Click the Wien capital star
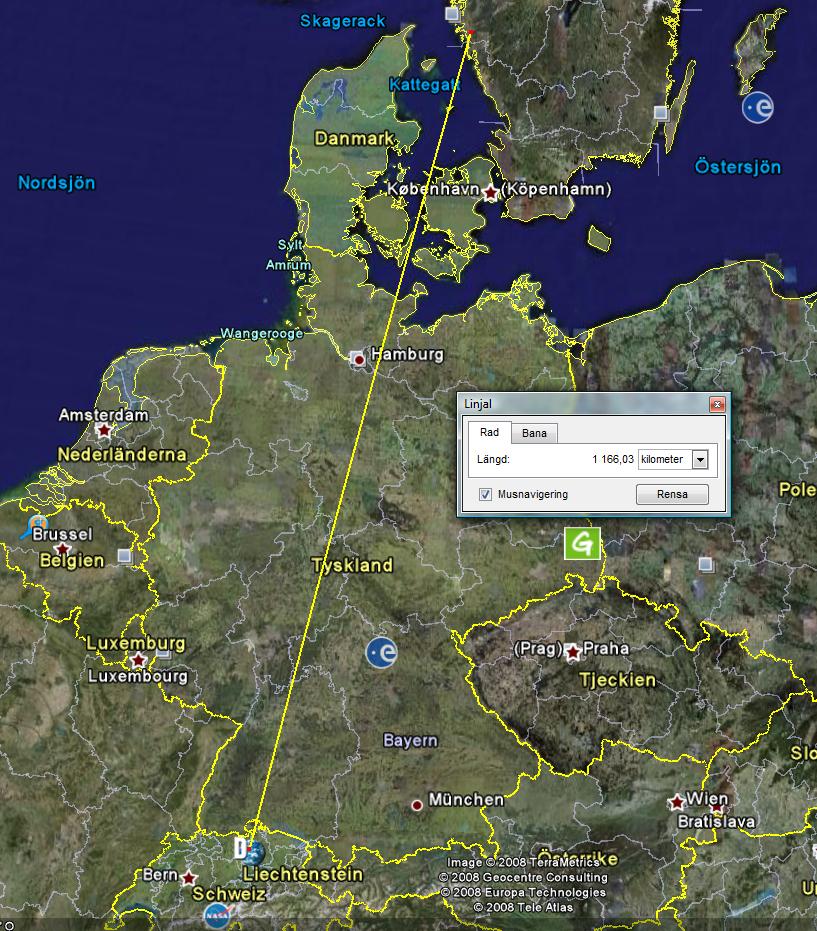The image size is (817, 931). [676, 803]
